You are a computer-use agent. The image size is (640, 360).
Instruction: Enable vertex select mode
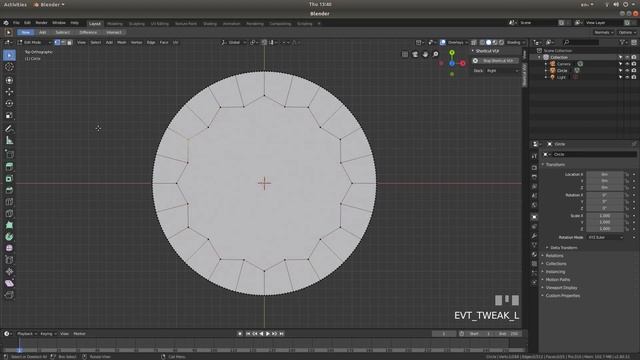coord(57,42)
